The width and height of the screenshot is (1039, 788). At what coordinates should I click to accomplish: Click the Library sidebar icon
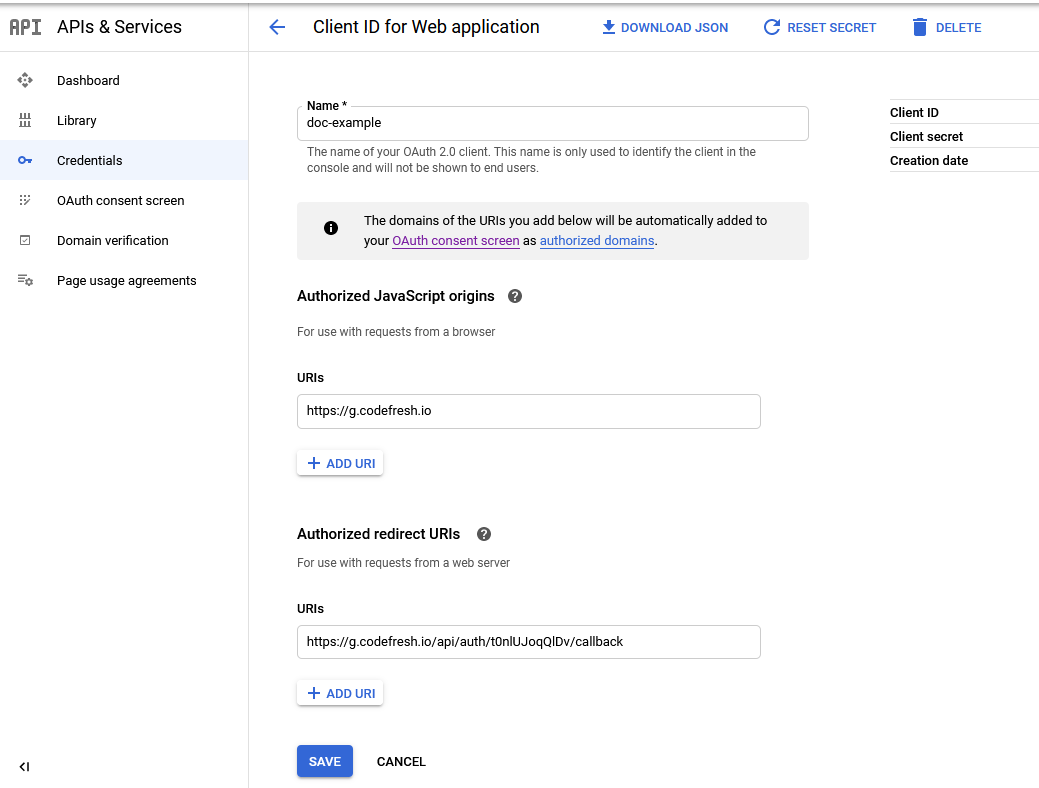click(x=25, y=120)
